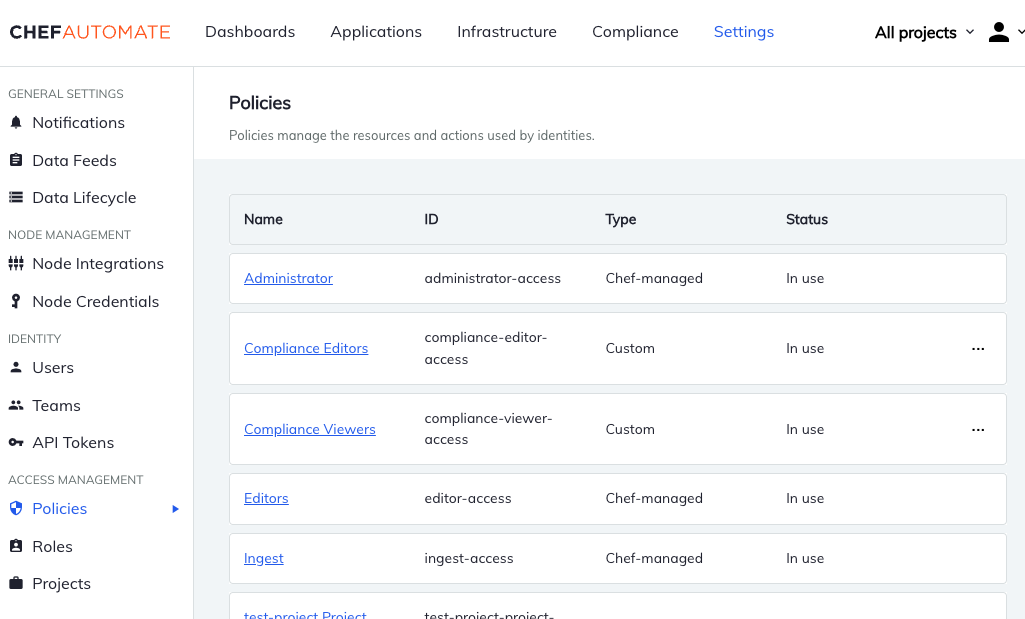Open Node Integrations page
Image resolution: width=1025 pixels, height=619 pixels.
click(x=98, y=263)
